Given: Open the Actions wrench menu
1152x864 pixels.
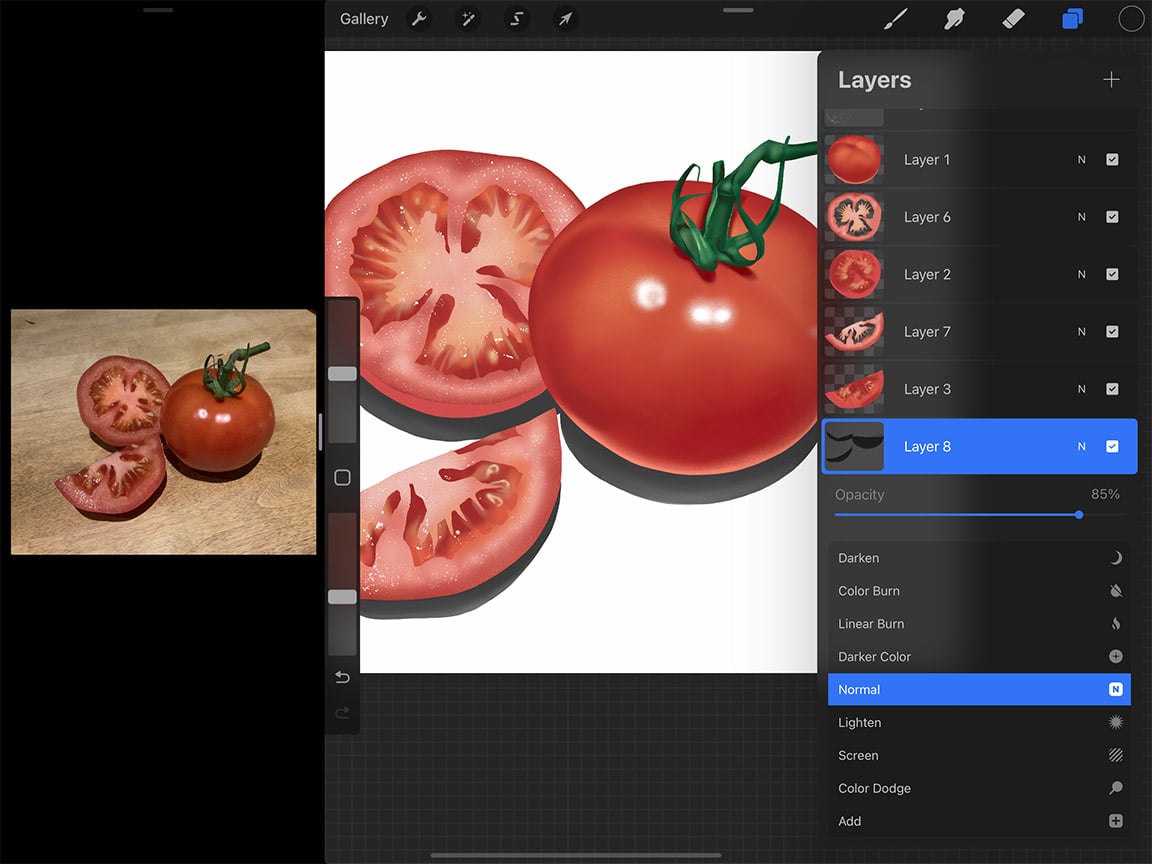Looking at the screenshot, I should (419, 18).
